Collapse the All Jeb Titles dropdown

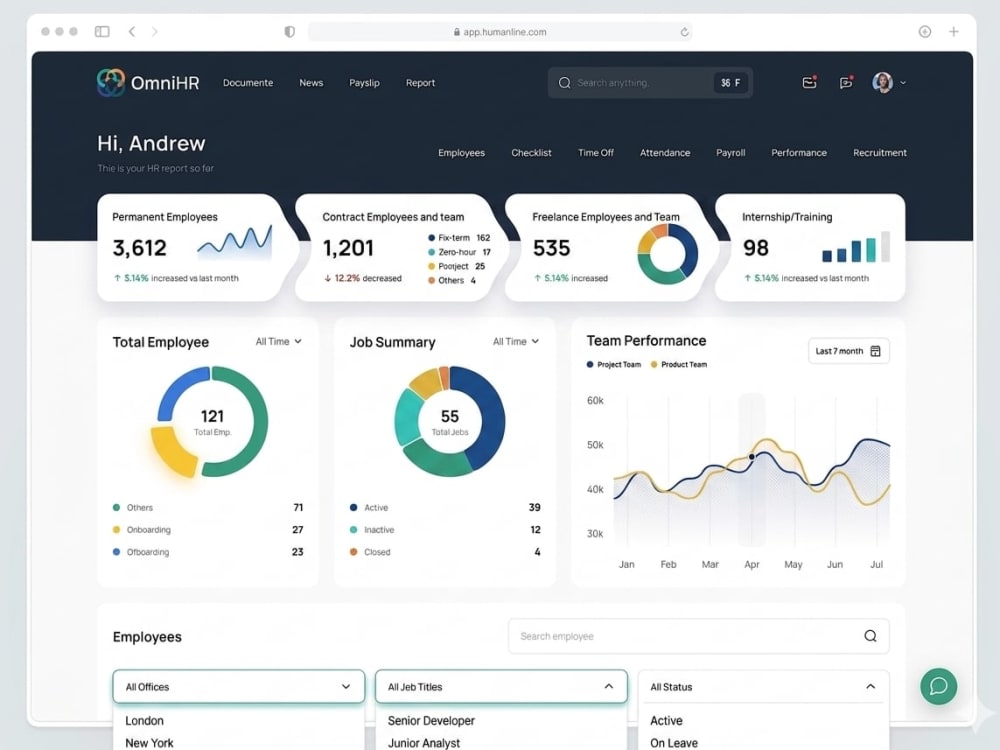click(x=501, y=687)
